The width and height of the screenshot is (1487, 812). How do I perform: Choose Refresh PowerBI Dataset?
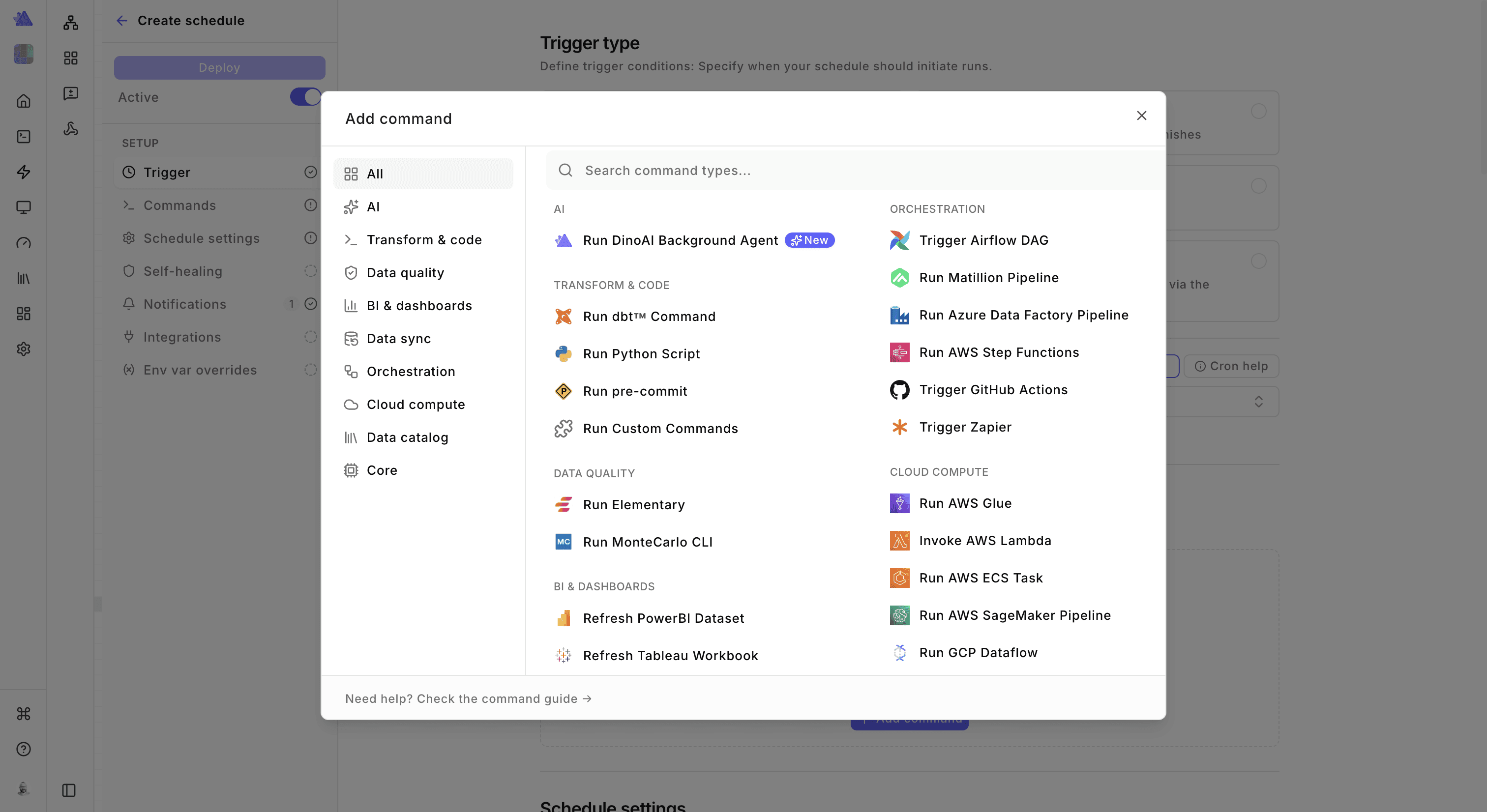(x=649, y=619)
